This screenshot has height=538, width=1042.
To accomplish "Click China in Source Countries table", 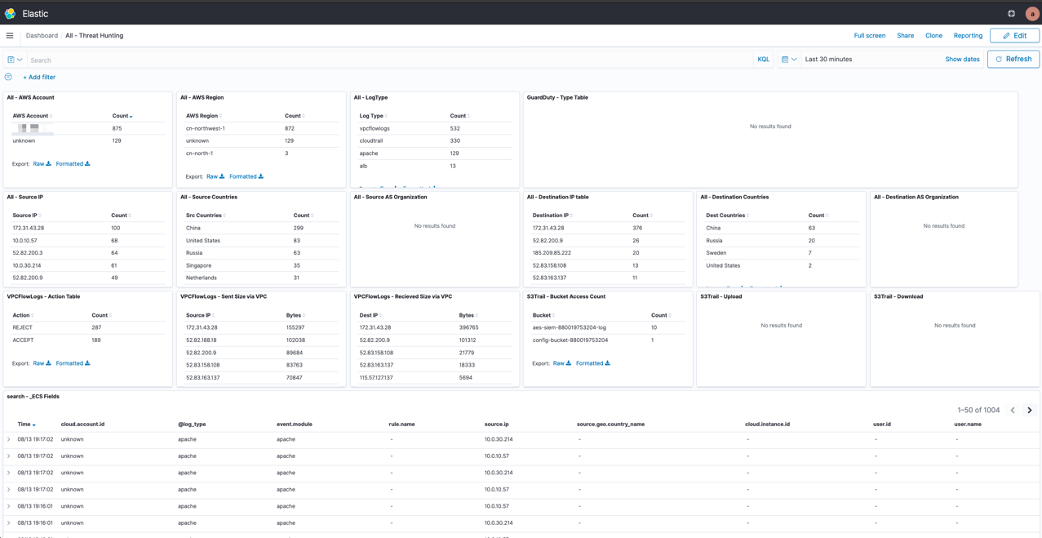I will (193, 228).
